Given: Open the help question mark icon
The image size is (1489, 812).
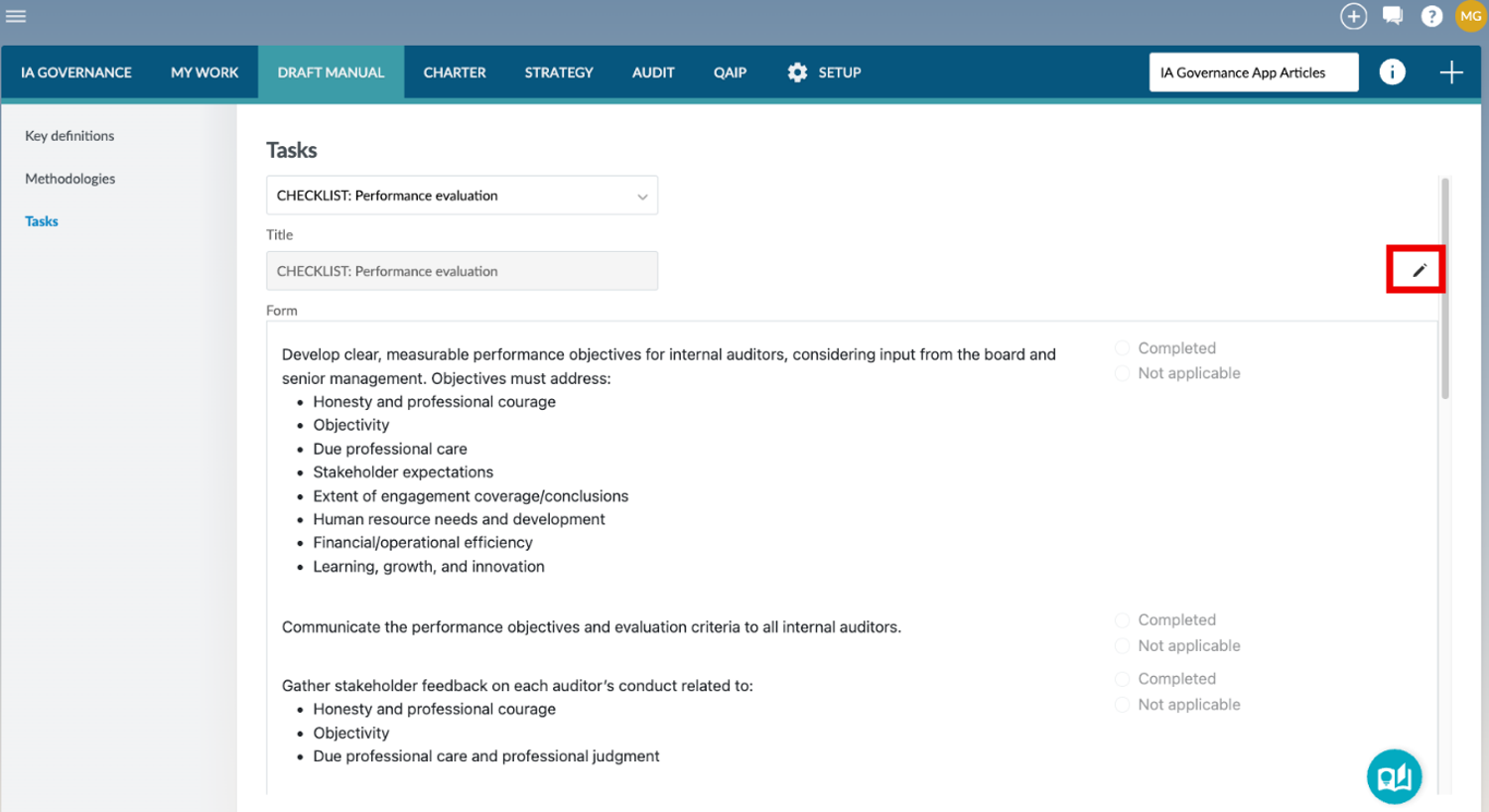Looking at the screenshot, I should tap(1431, 16).
